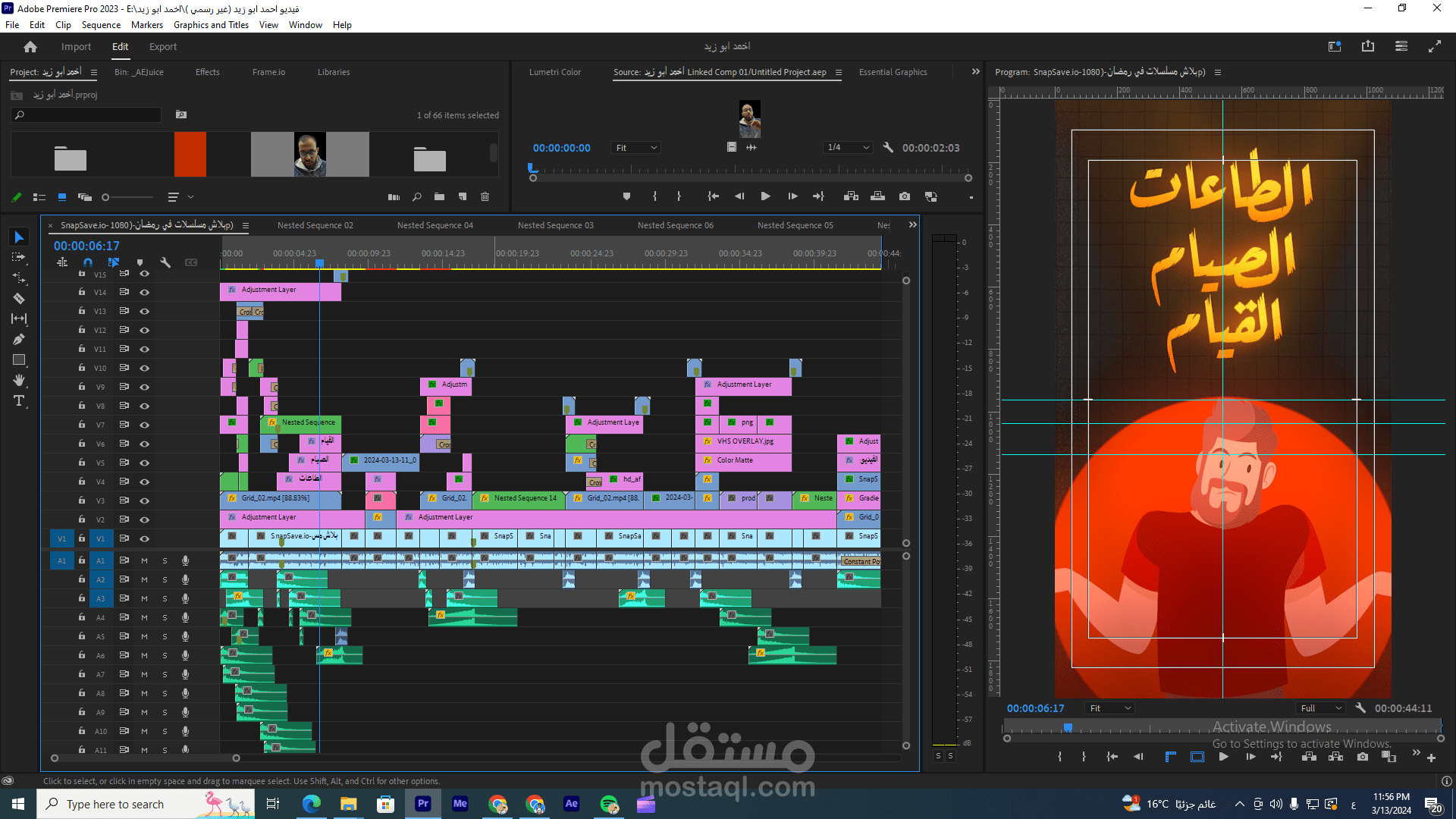Toggle lock on track V10
The width and height of the screenshot is (1456, 819).
tap(82, 368)
